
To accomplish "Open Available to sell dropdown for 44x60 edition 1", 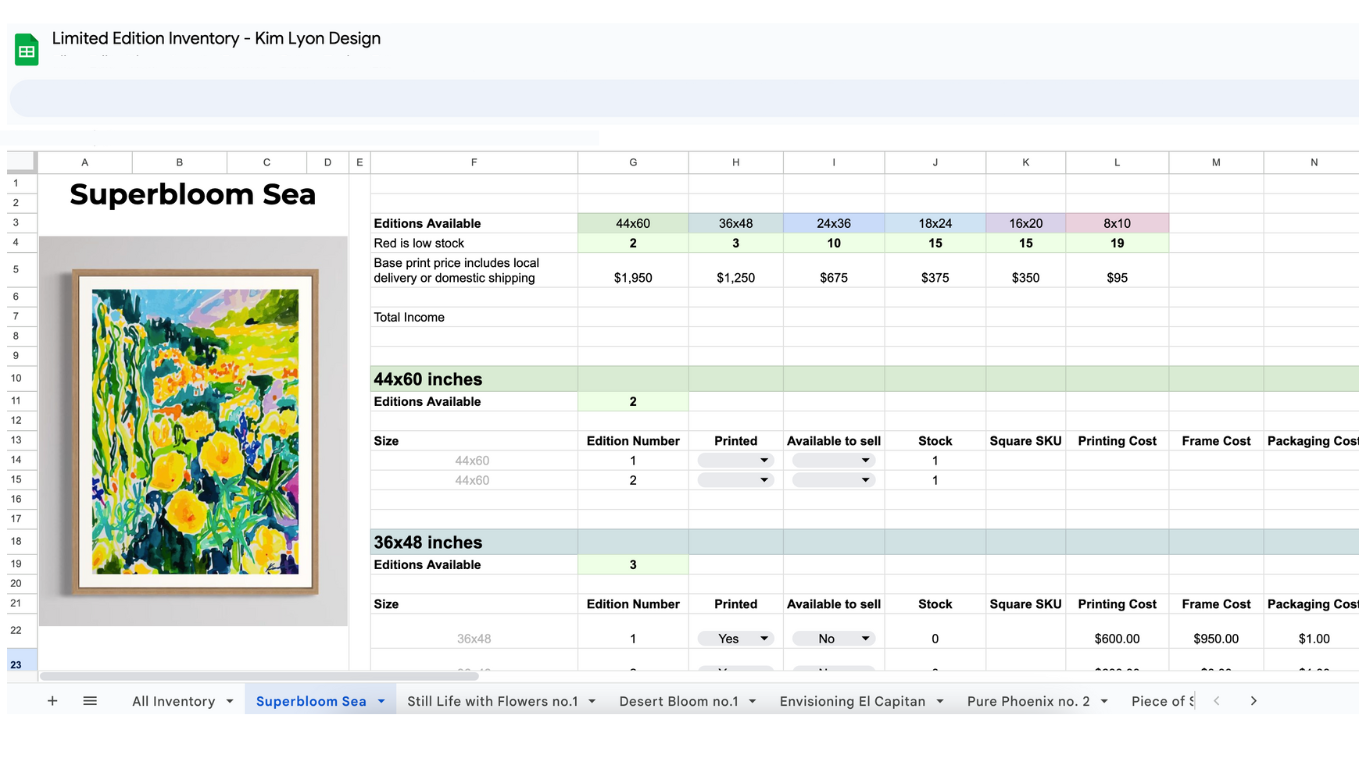I will coord(834,461).
